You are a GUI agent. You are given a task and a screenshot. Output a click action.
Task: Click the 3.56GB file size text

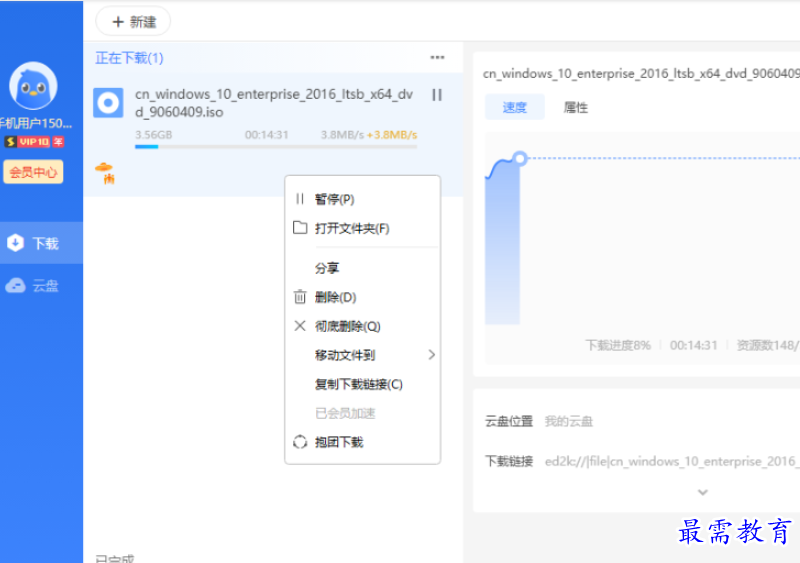click(x=154, y=135)
